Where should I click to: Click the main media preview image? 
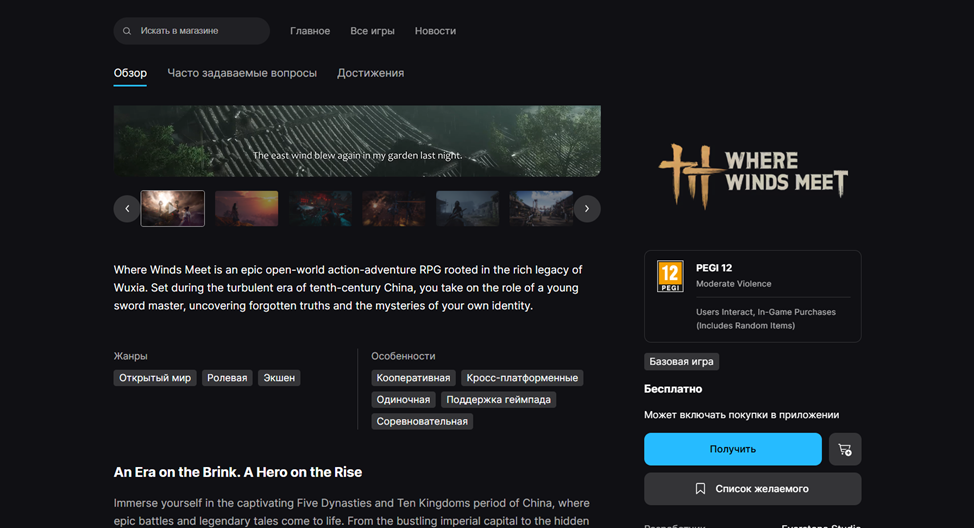tap(357, 141)
